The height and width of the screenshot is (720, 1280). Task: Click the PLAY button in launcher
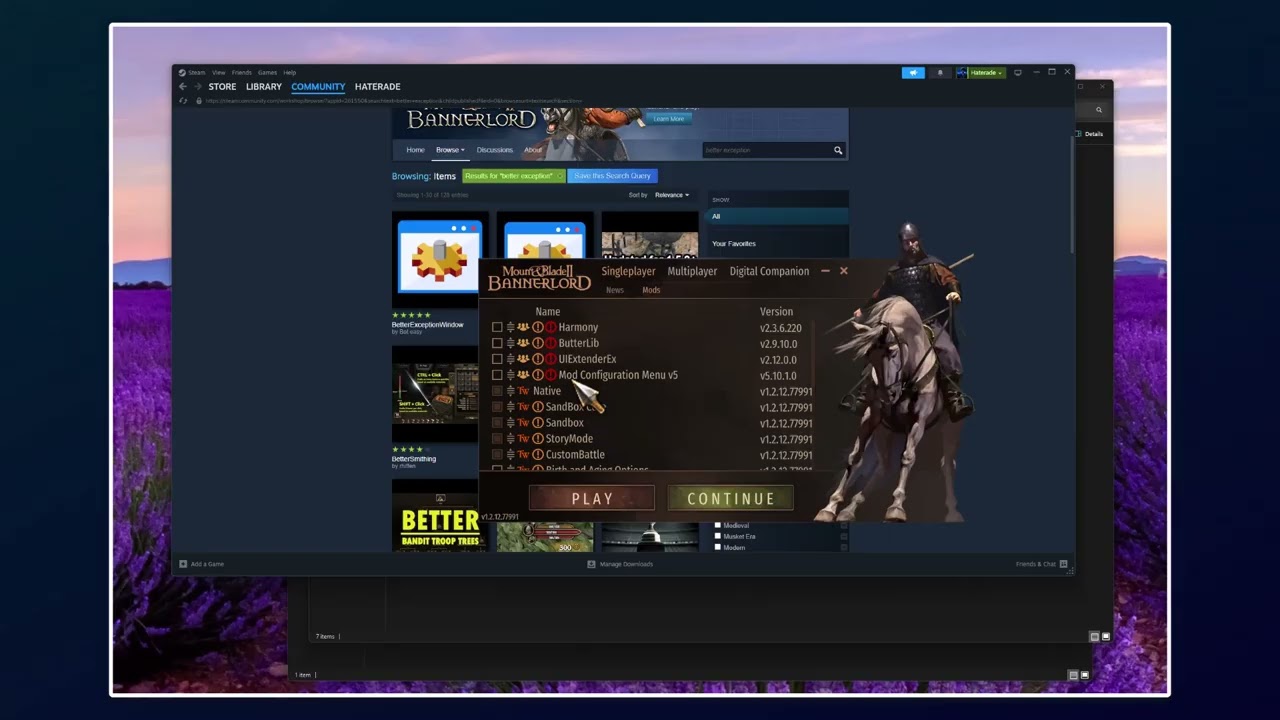click(x=592, y=498)
